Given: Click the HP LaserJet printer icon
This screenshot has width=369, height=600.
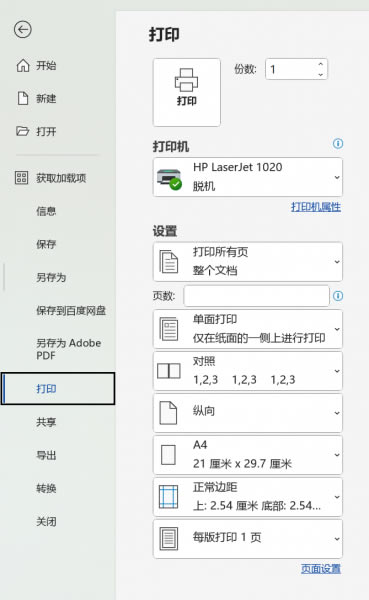Looking at the screenshot, I should (x=169, y=179).
